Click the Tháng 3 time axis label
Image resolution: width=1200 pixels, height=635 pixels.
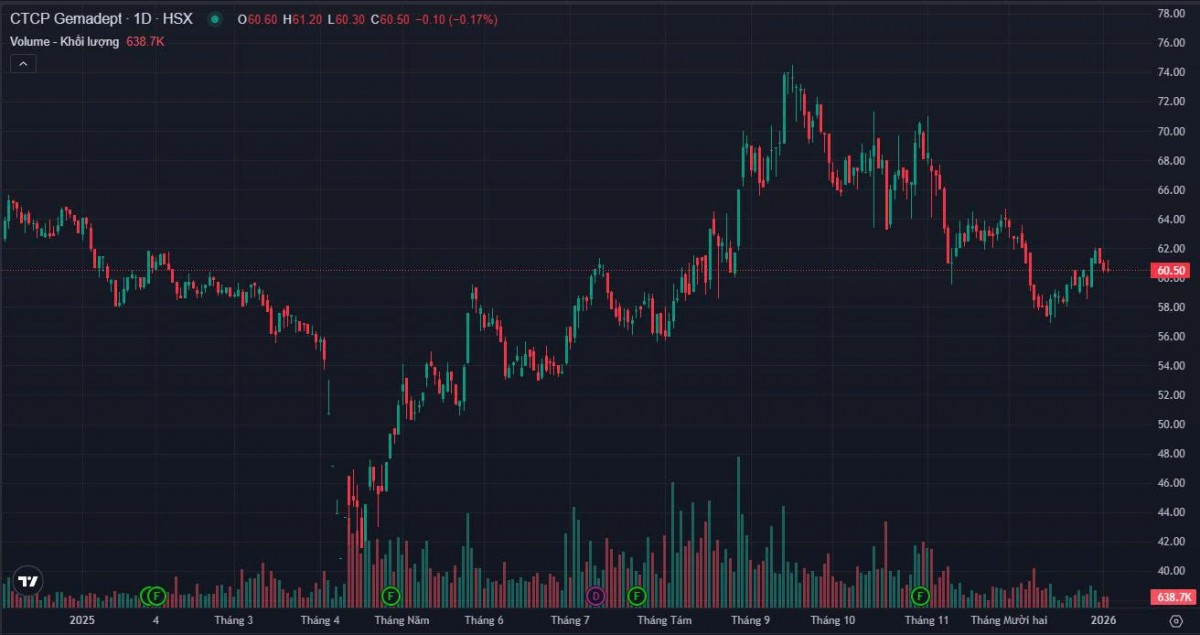pos(234,621)
